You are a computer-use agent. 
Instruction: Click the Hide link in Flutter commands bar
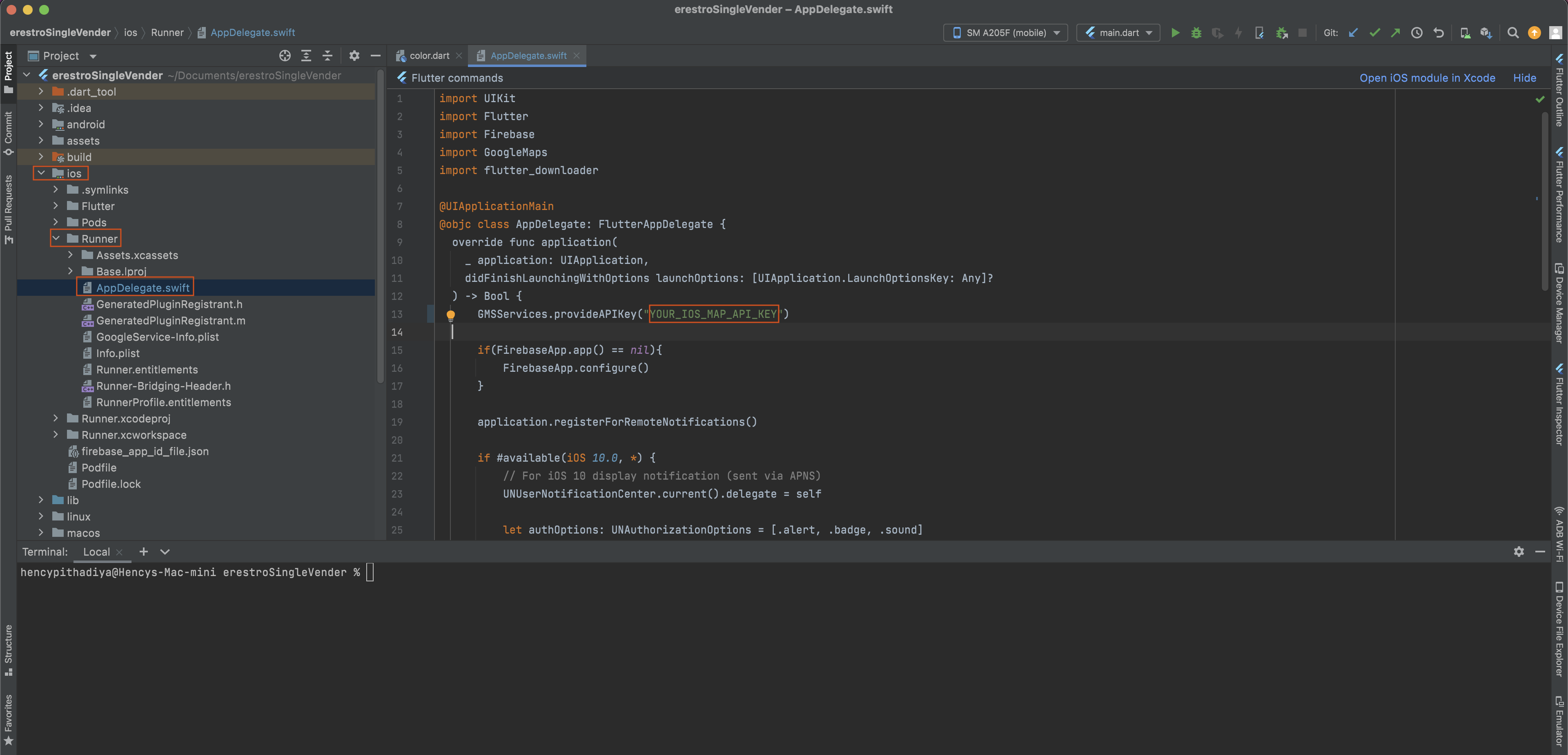pyautogui.click(x=1524, y=78)
